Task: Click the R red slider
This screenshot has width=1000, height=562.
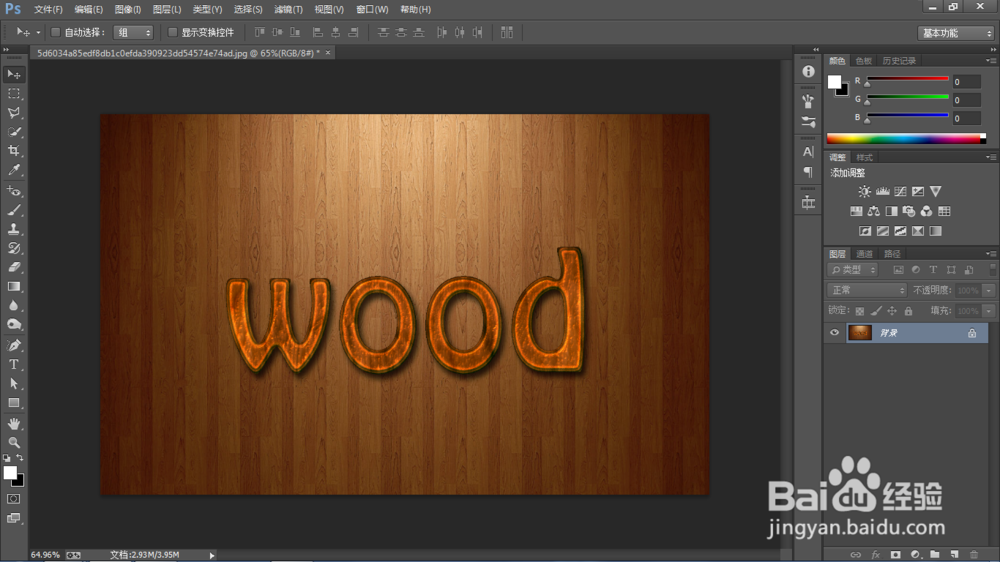Action: click(907, 79)
